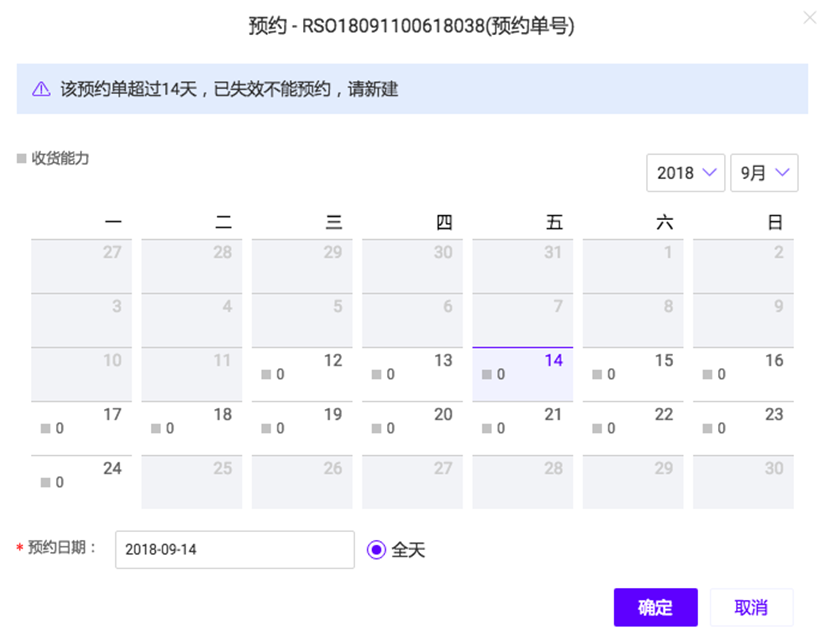This screenshot has height=641, width=825.
Task: Select September 13 date cell
Action: coord(412,374)
